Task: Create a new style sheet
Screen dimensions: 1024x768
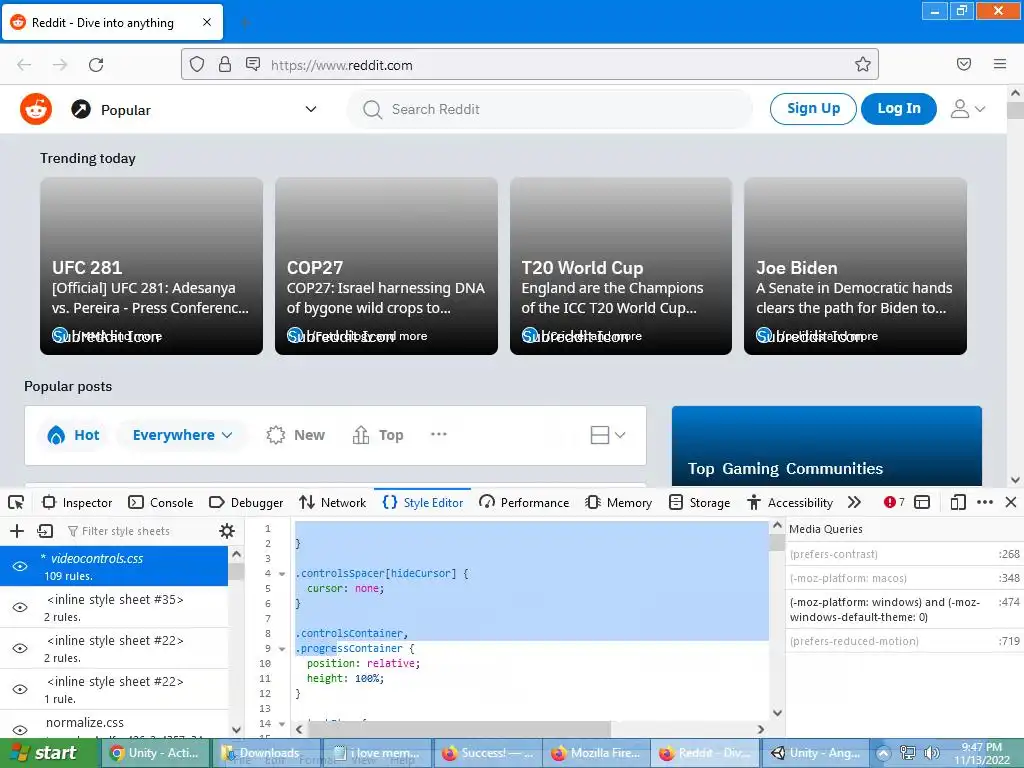Action: pyautogui.click(x=17, y=531)
